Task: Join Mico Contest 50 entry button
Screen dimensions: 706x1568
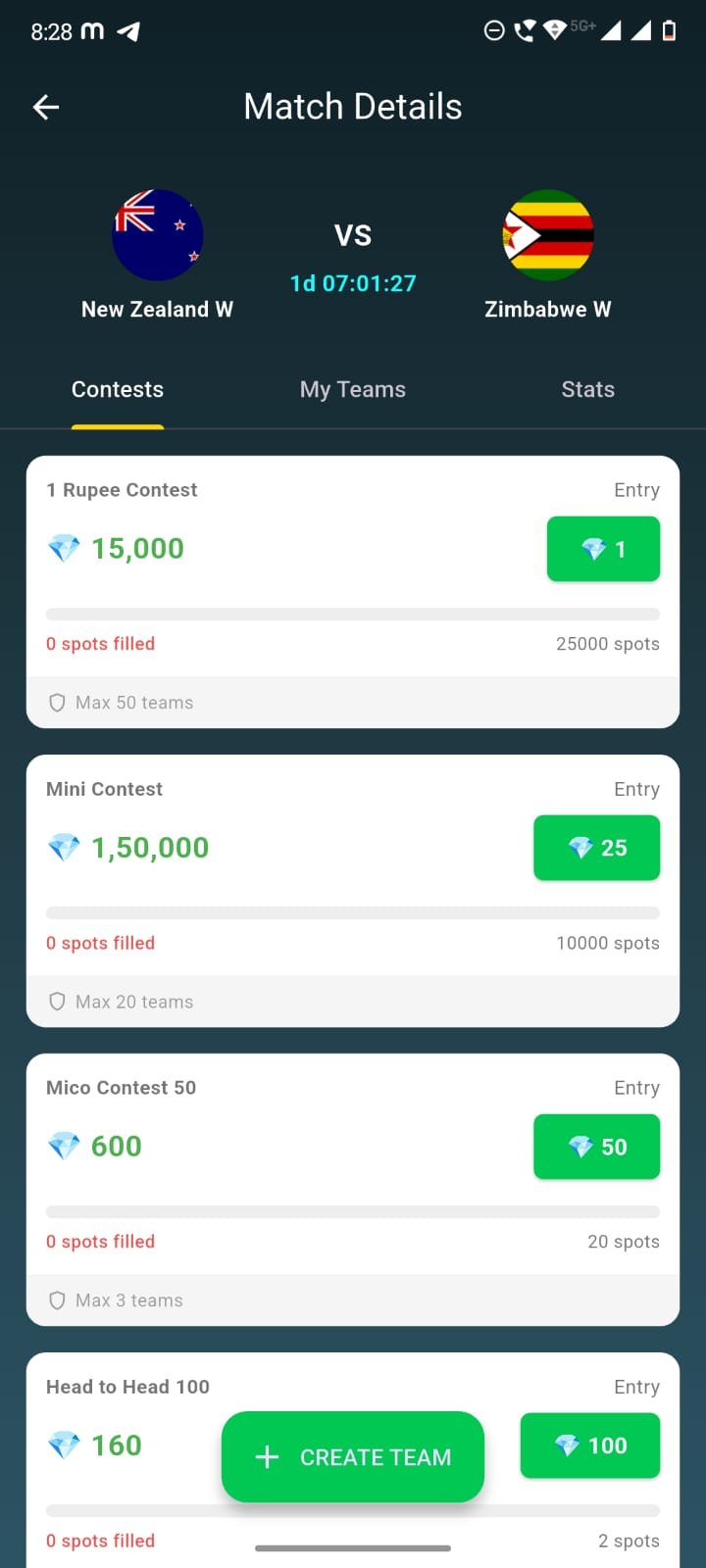Action: 596,1147
